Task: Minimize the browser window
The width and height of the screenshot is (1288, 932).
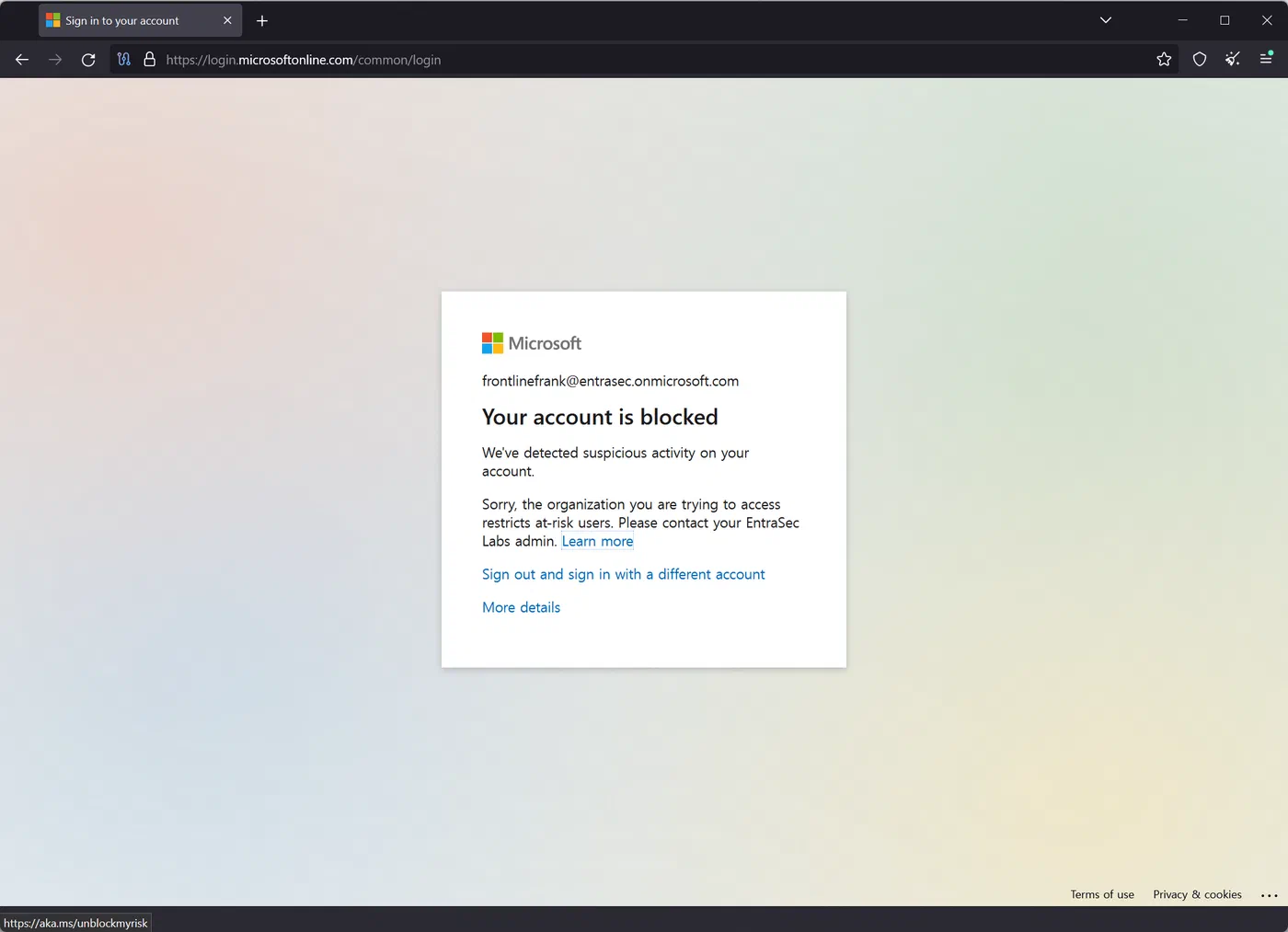Action: [x=1183, y=20]
